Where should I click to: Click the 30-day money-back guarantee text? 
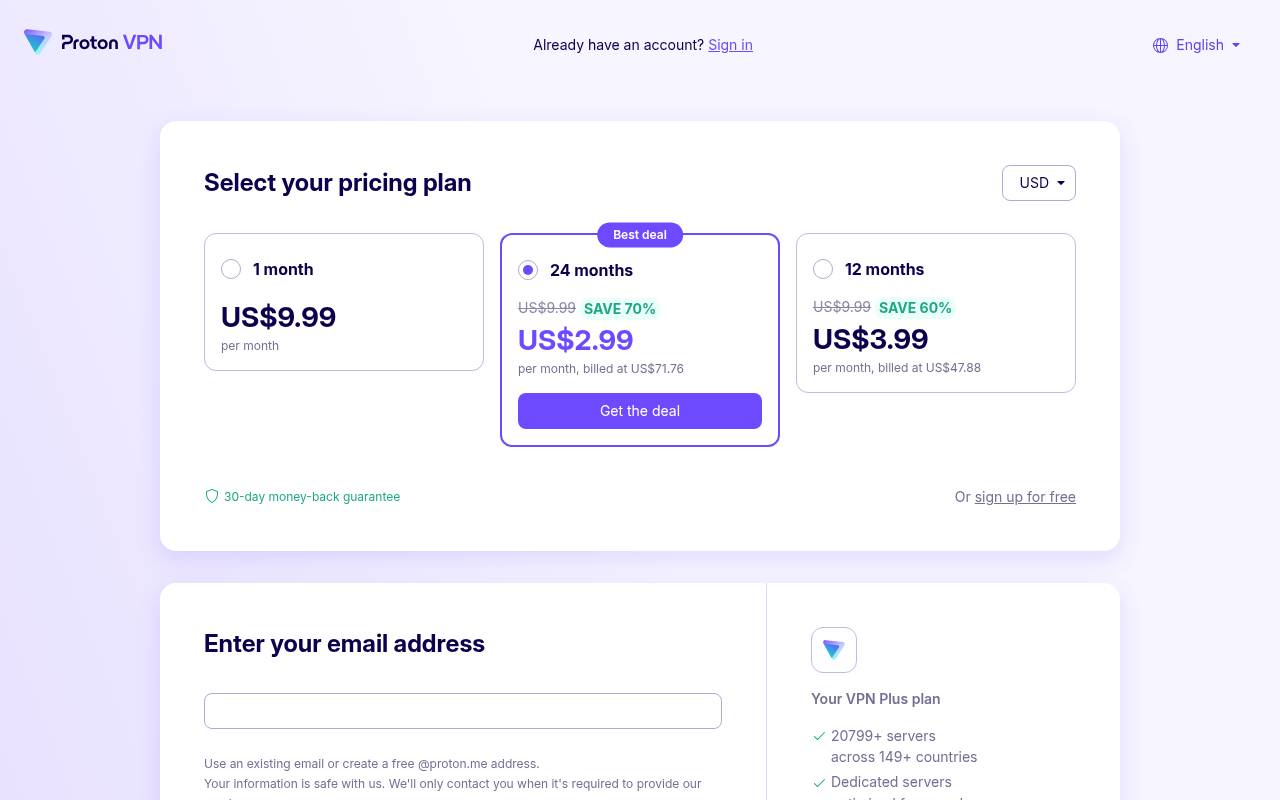pyautogui.click(x=312, y=497)
